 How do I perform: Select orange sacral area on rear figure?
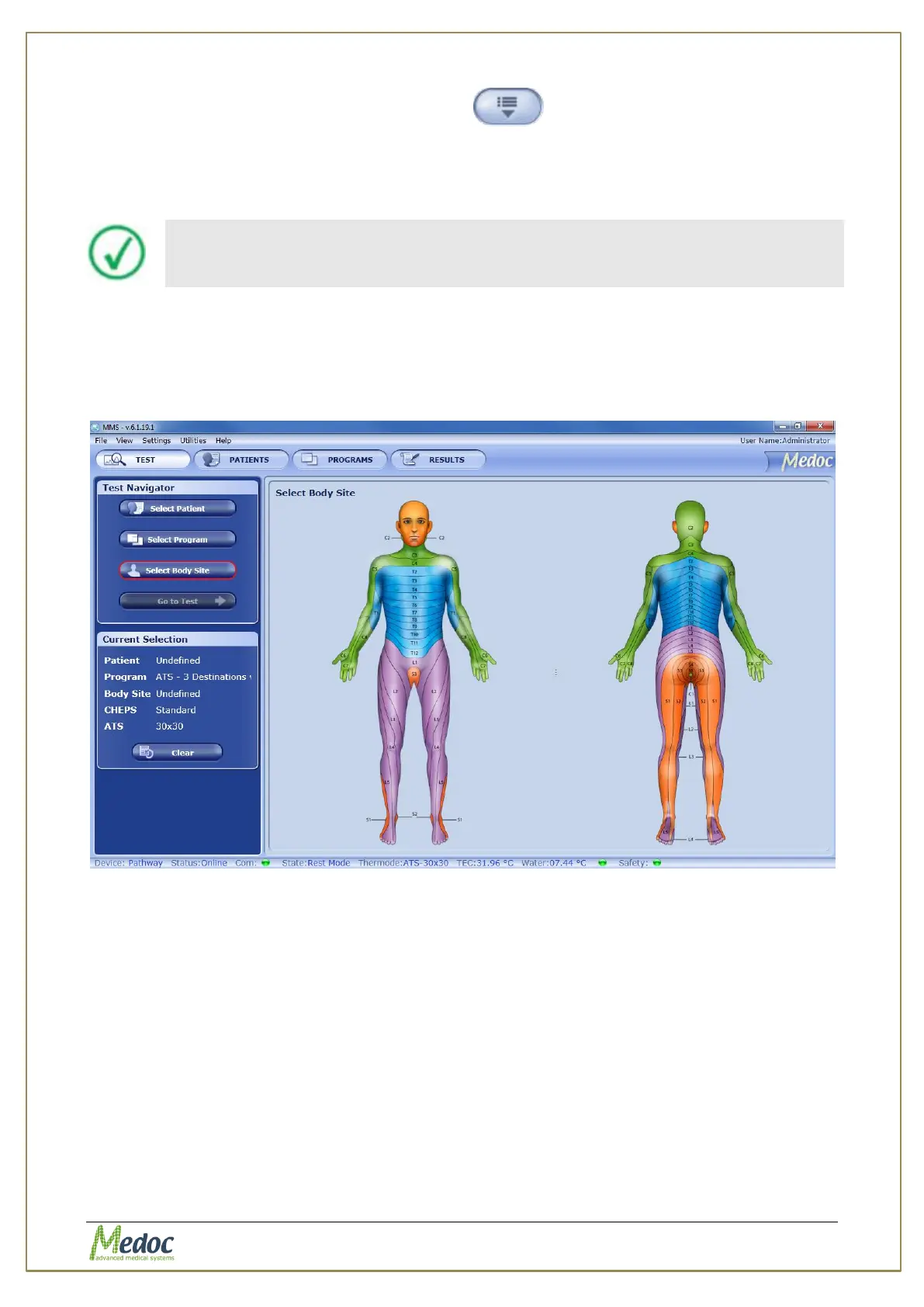click(690, 671)
